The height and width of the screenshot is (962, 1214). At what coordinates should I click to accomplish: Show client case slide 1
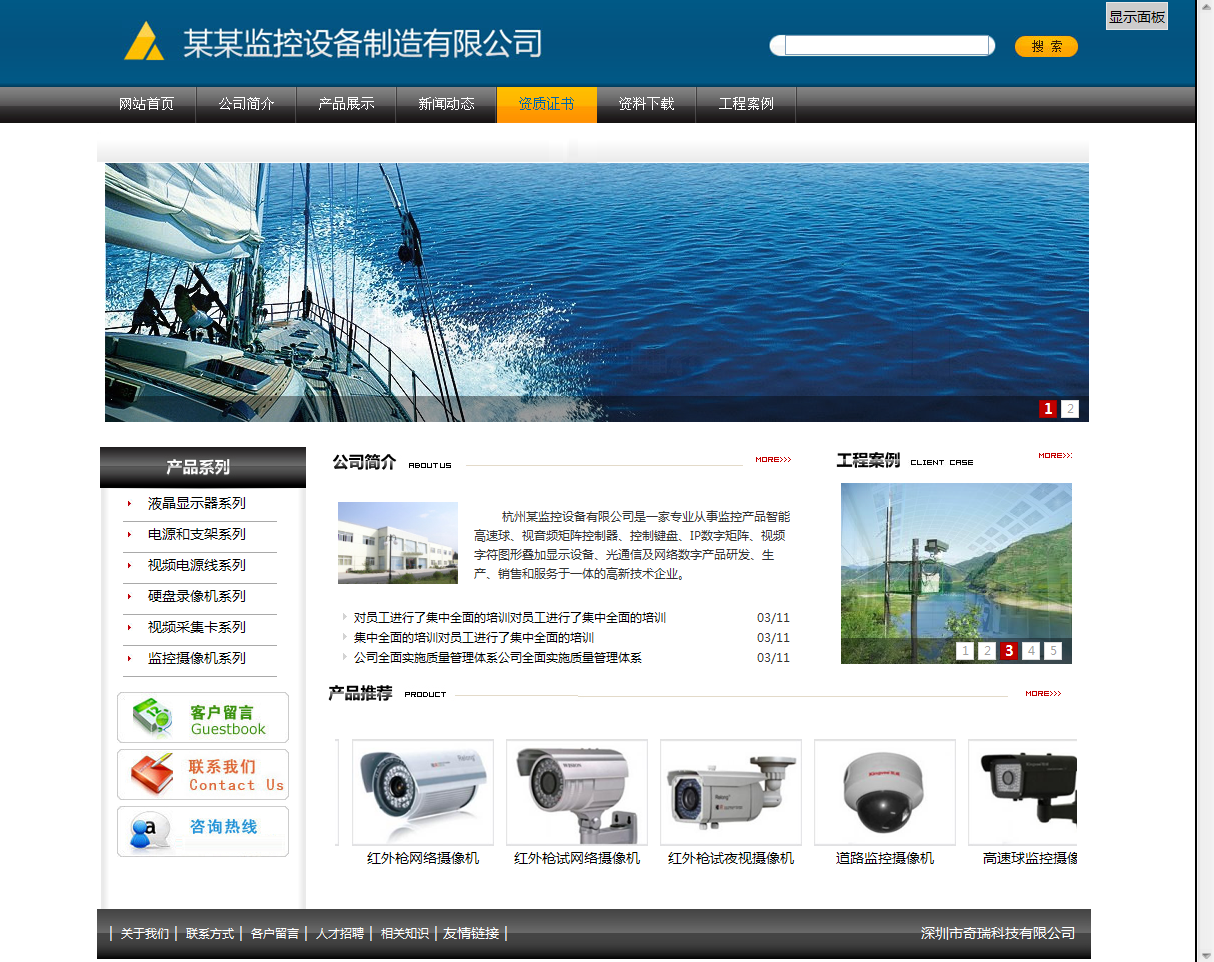click(x=965, y=651)
